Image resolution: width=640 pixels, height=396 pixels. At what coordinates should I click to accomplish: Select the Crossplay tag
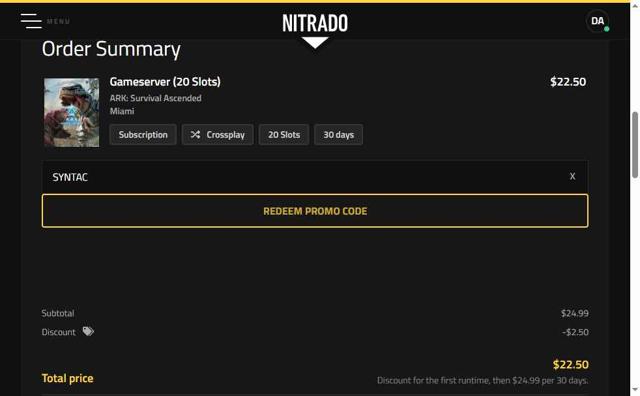tap(218, 135)
